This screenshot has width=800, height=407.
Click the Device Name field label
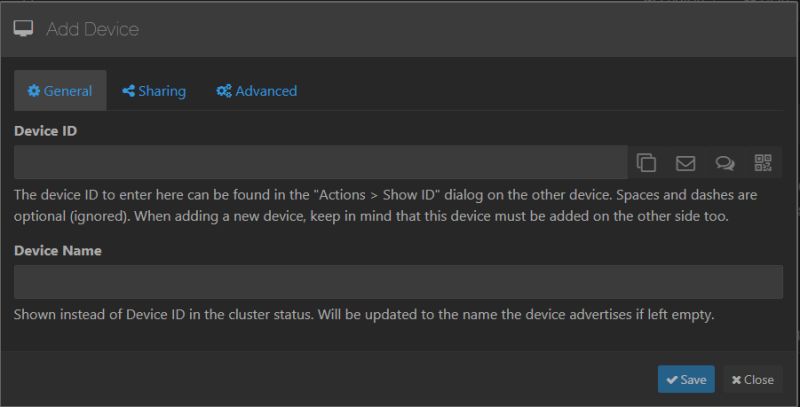(58, 250)
